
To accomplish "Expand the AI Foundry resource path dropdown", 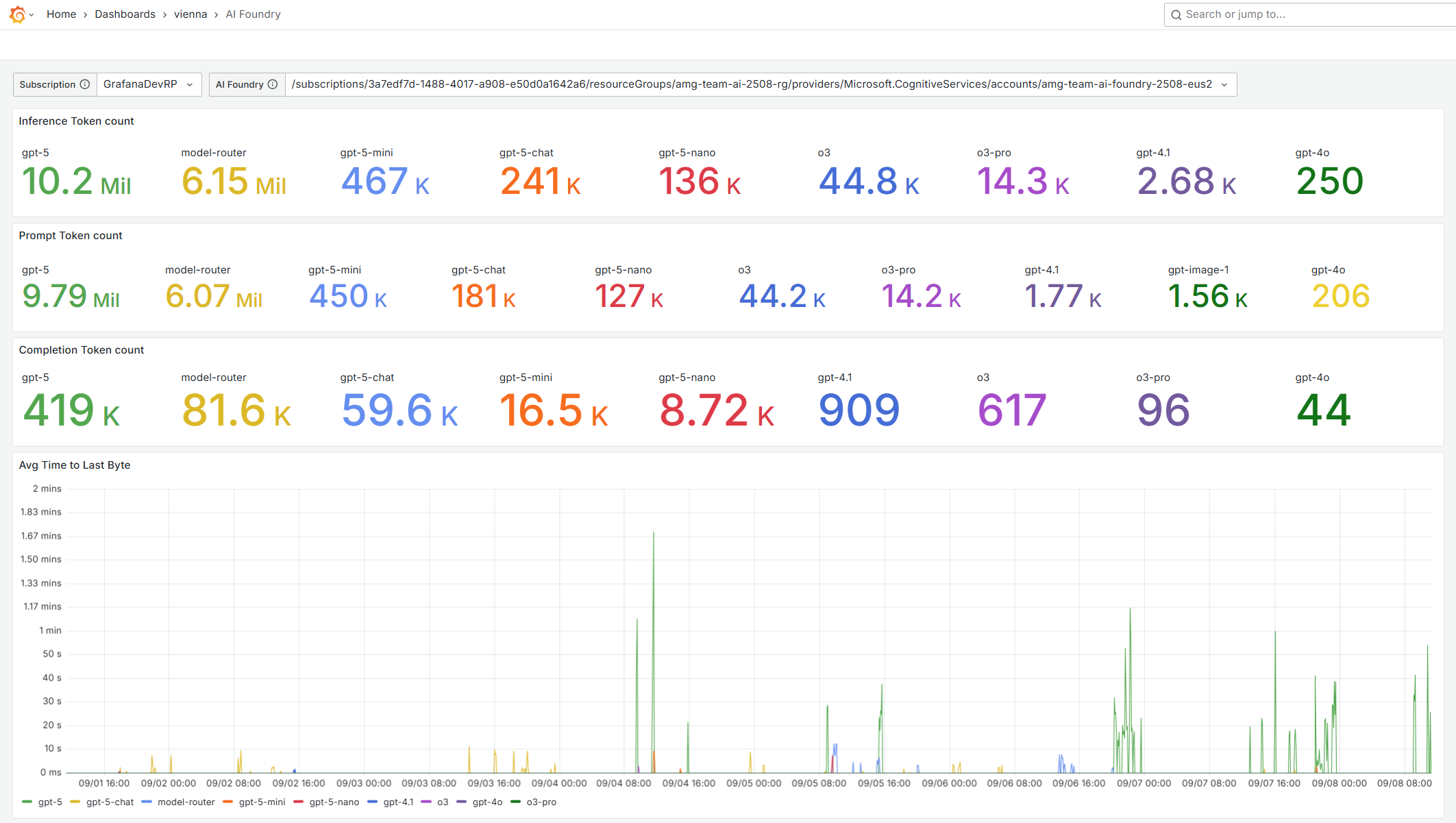I will pyautogui.click(x=1224, y=84).
